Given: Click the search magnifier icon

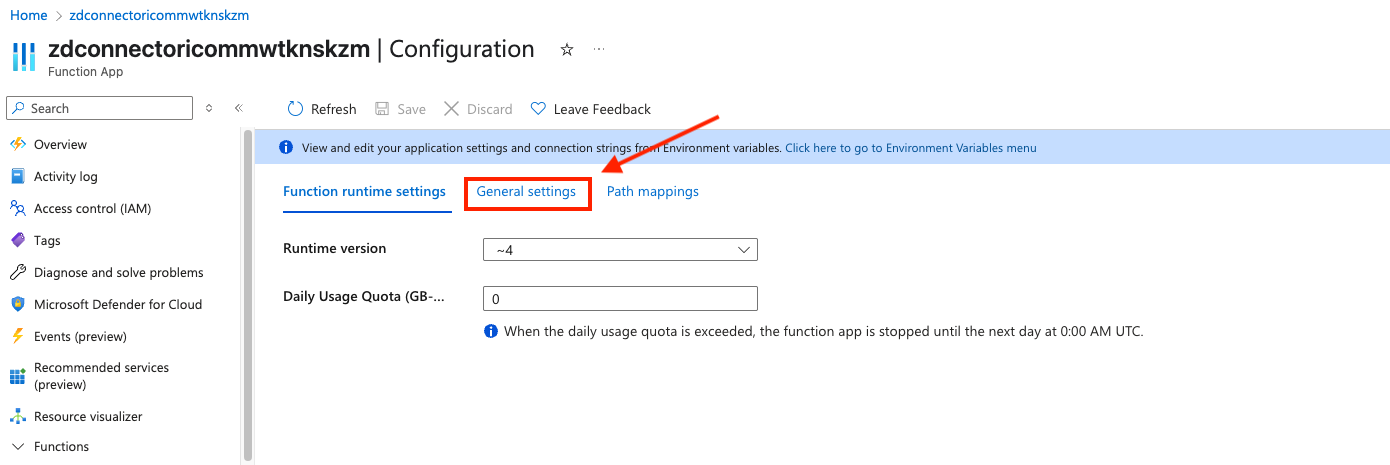Looking at the screenshot, I should (x=19, y=108).
